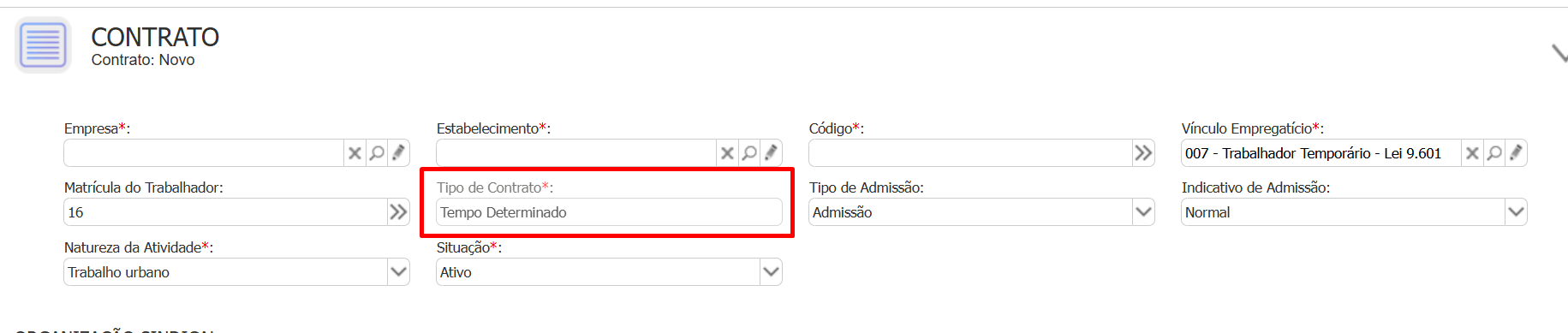Clear the Estabelecimento field with the X icon

pyautogui.click(x=727, y=153)
